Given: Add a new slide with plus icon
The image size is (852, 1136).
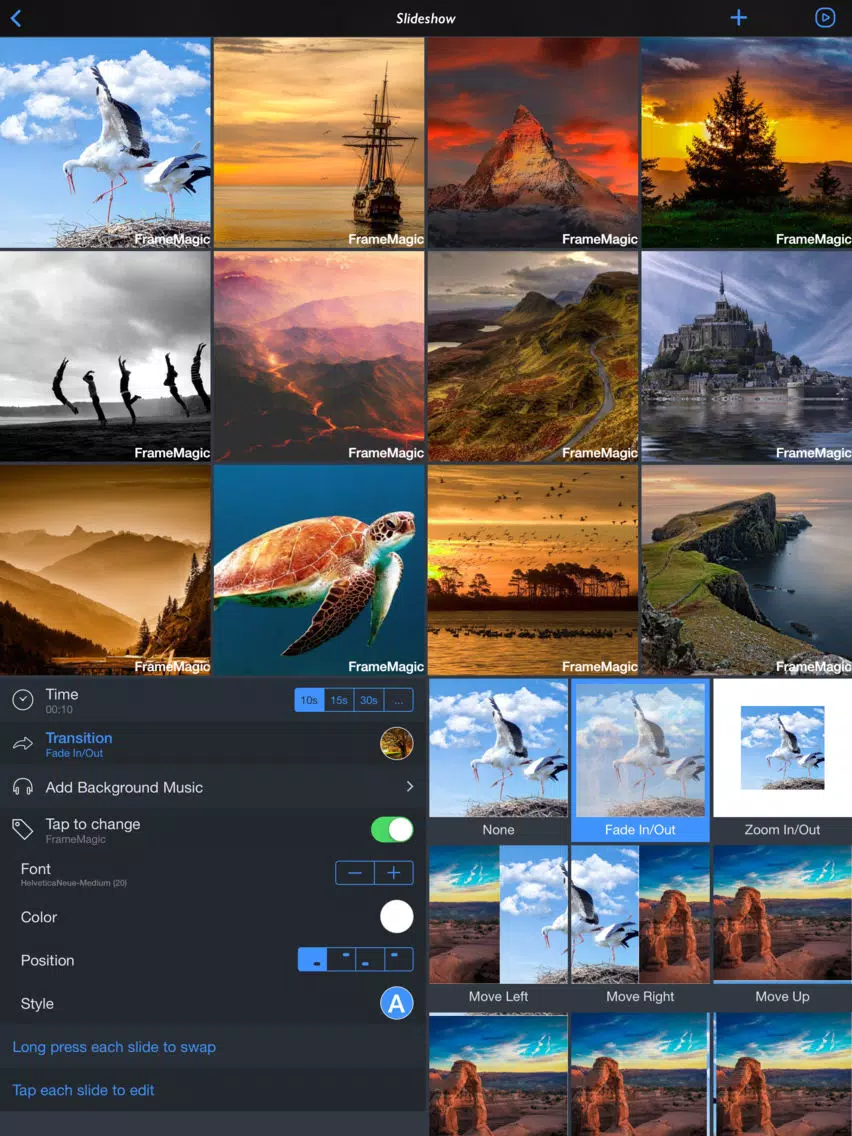Looking at the screenshot, I should coord(738,17).
